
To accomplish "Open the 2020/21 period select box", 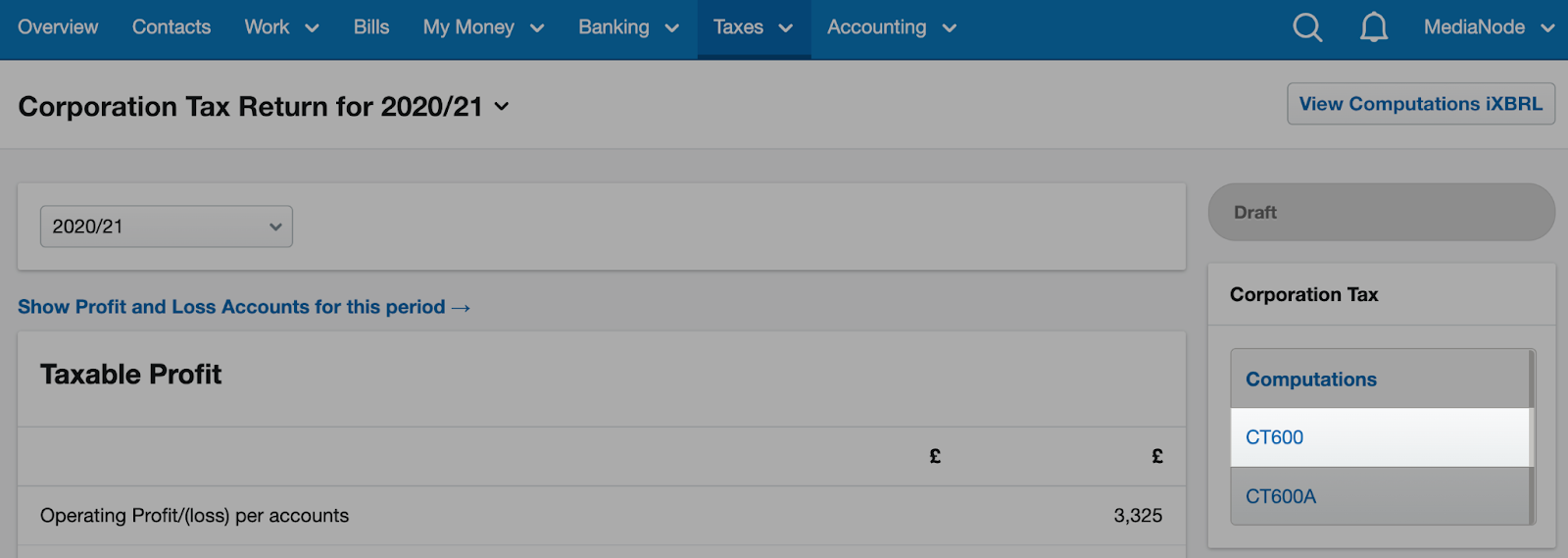I will pyautogui.click(x=167, y=227).
